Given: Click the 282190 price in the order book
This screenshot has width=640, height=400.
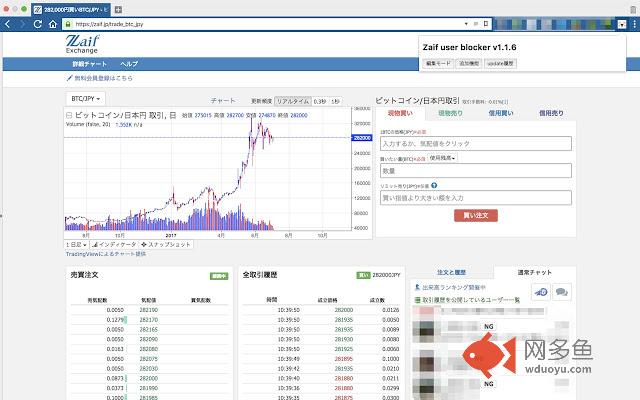Looking at the screenshot, I should 149,310.
